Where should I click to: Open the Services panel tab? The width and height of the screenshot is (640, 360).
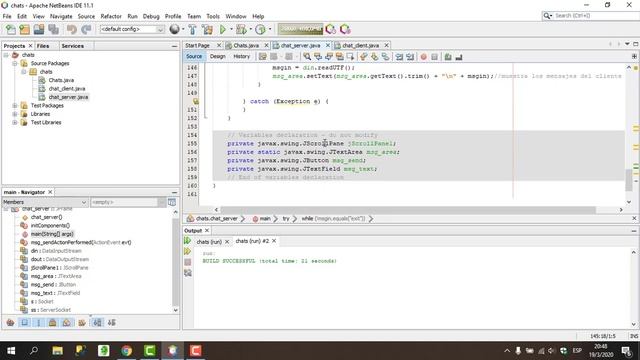tap(73, 46)
